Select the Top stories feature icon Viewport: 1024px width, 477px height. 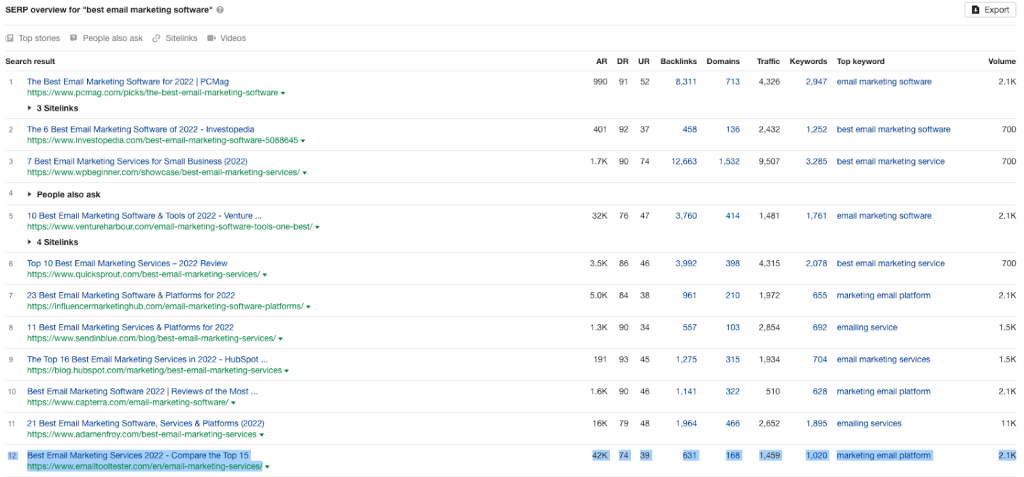pyautogui.click(x=9, y=39)
